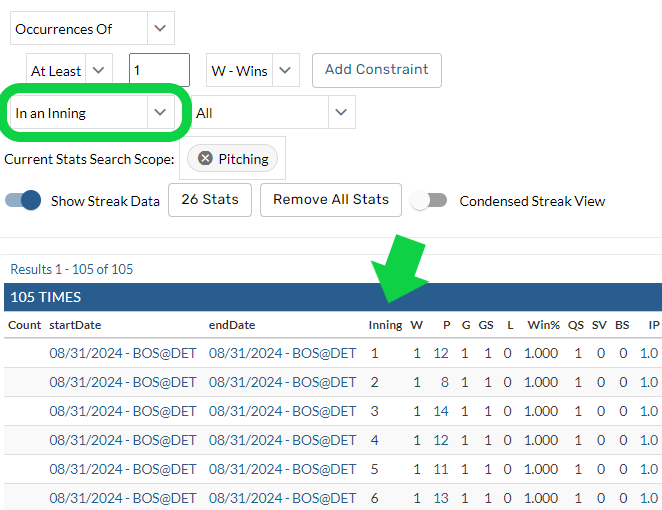Screen dimensions: 662x510
Task: Click the Add Constraint button
Action: pyautogui.click(x=376, y=70)
